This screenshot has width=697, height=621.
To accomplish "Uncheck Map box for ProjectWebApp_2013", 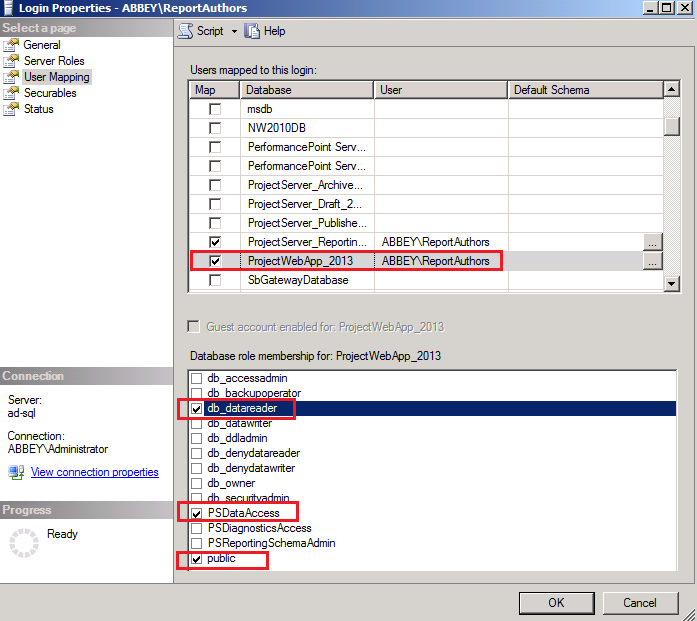I will [x=215, y=261].
